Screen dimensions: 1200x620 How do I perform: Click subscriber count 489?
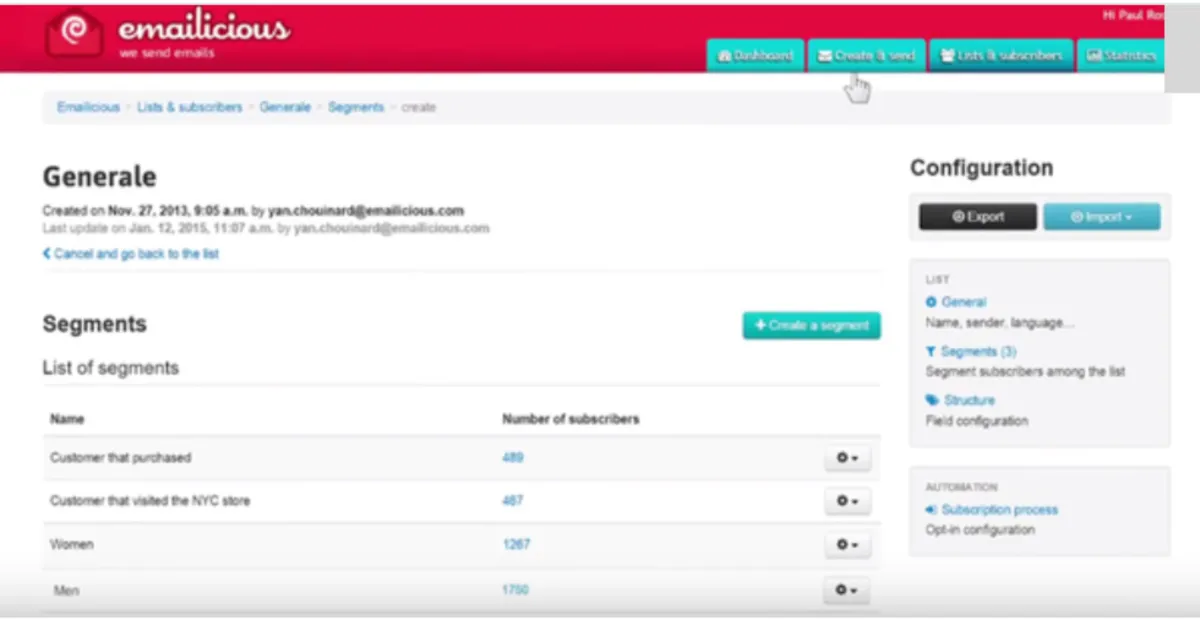tap(512, 458)
